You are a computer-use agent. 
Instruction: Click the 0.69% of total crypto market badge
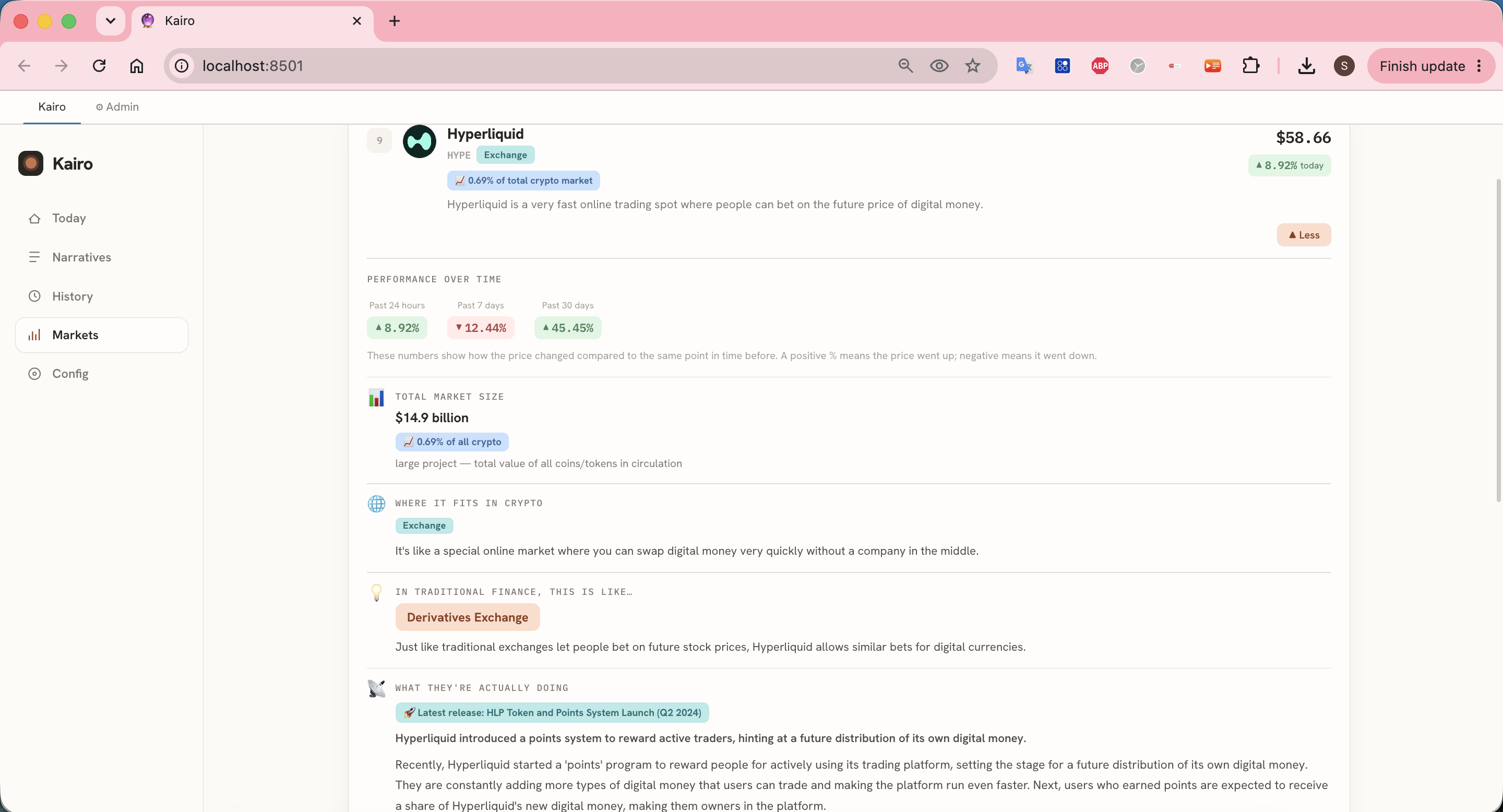pyautogui.click(x=523, y=181)
